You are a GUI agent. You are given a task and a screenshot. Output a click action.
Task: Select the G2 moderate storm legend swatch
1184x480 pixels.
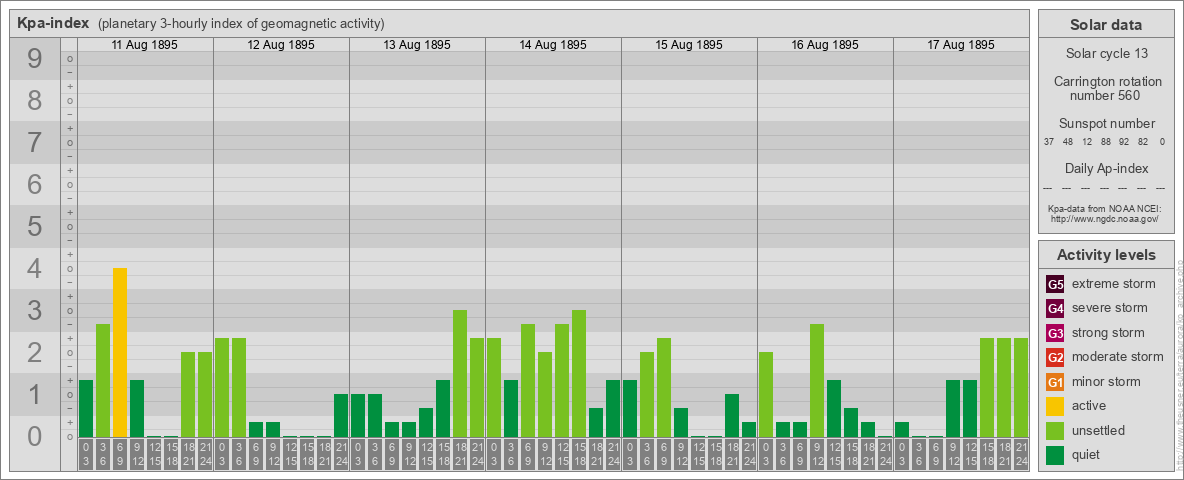(1055, 357)
